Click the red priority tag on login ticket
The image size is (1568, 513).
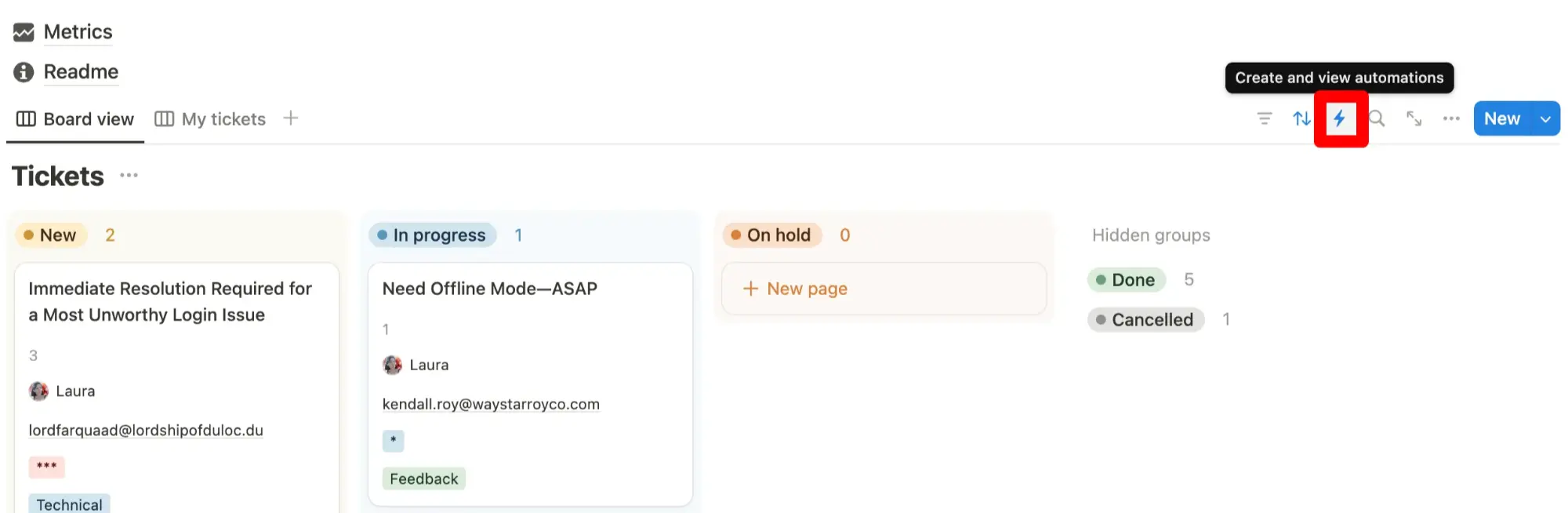tap(47, 467)
